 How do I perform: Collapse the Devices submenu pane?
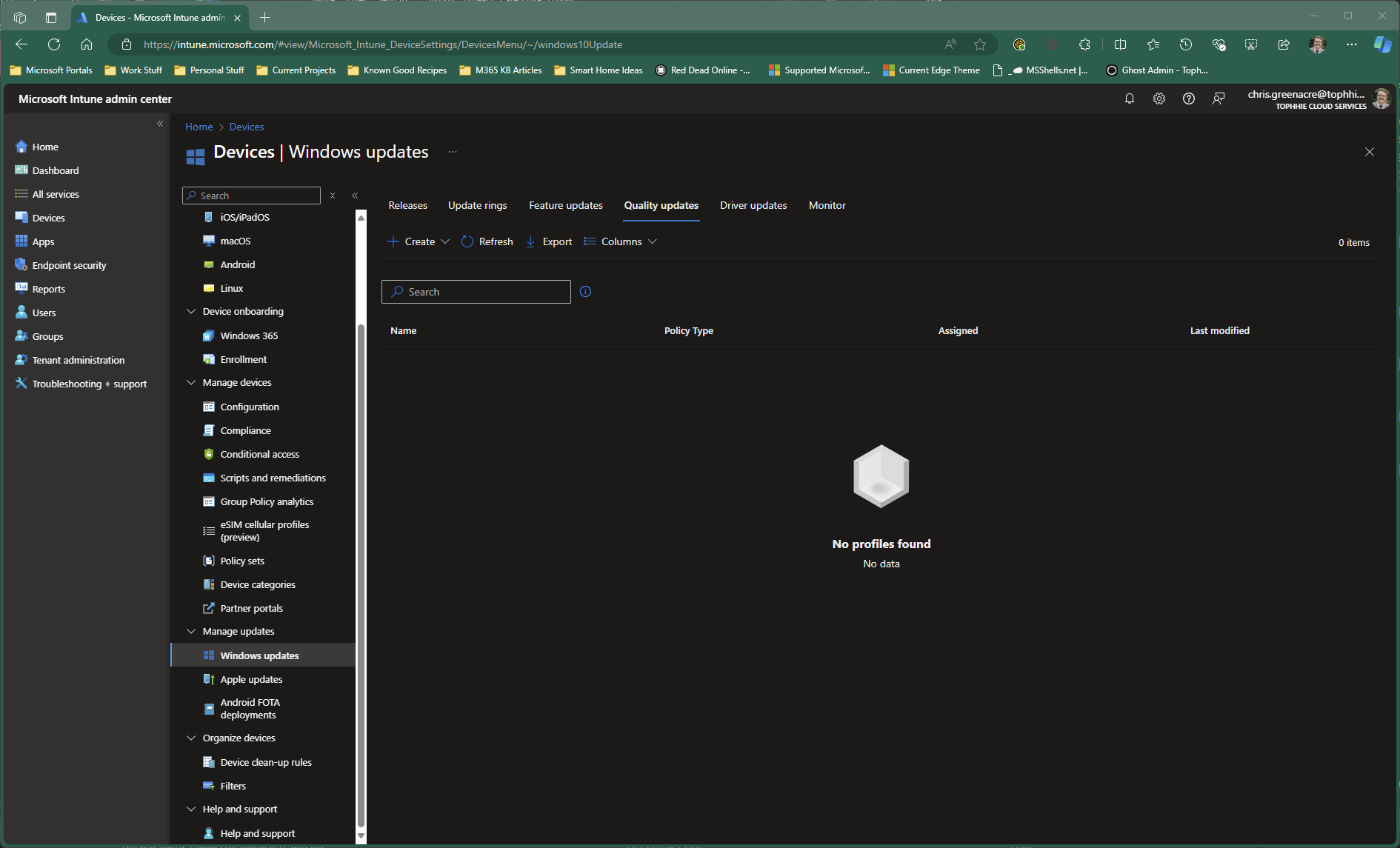click(x=355, y=196)
